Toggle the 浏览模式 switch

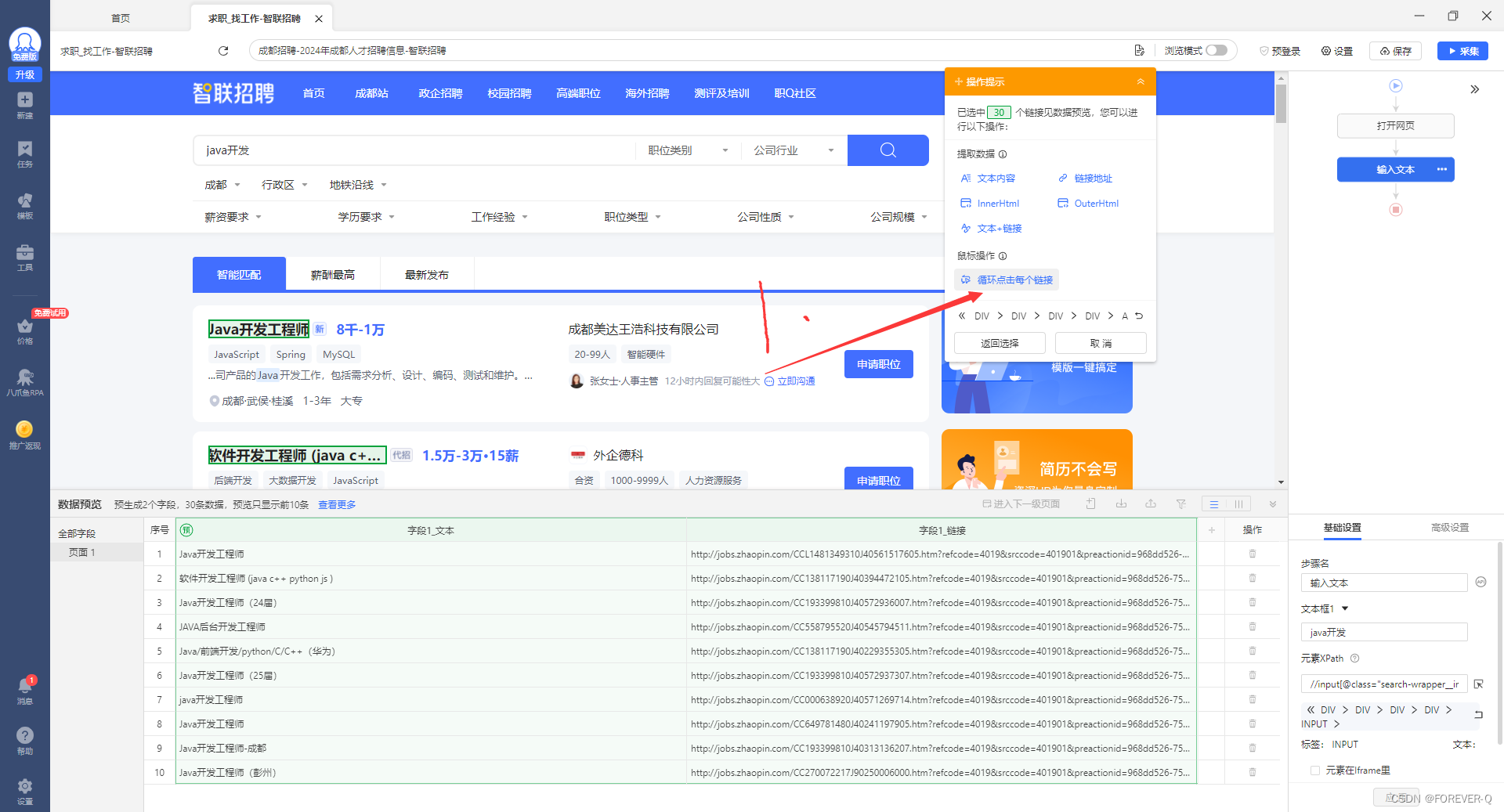(1216, 51)
